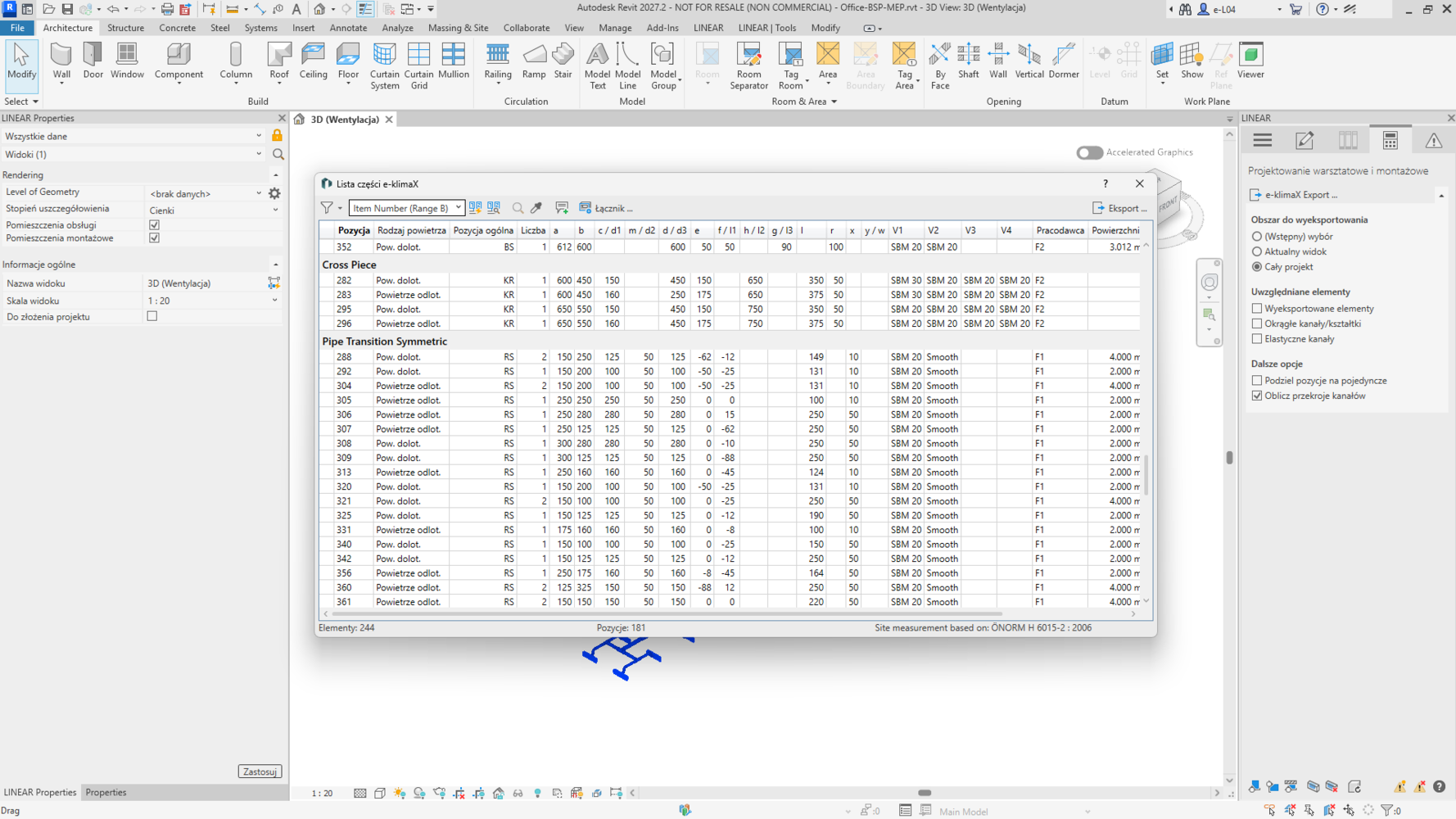Expand the Wszystkie dane dropdown
This screenshot has width=1456, height=819.
pyautogui.click(x=133, y=136)
